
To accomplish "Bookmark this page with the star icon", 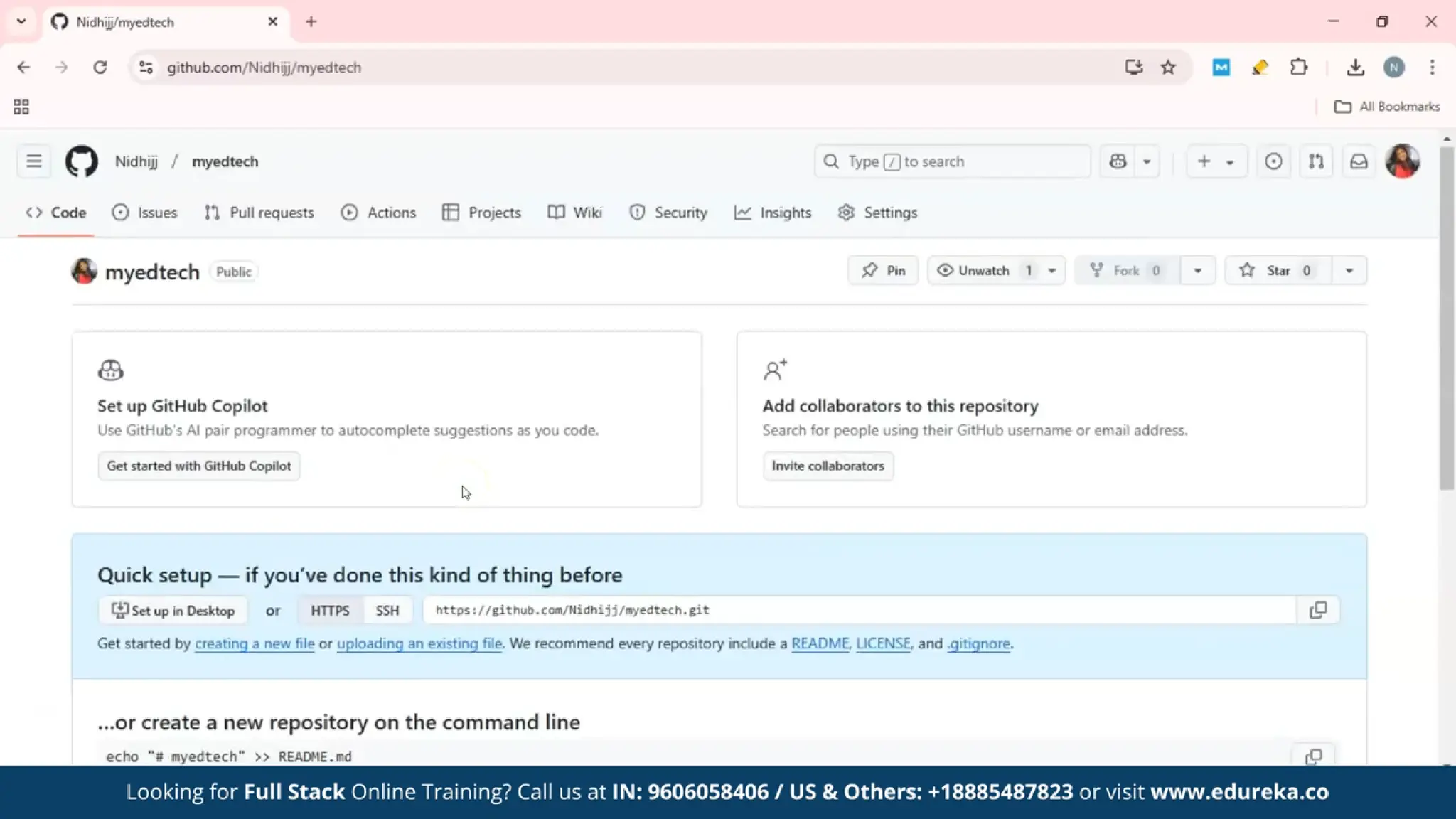I will 1168,68.
